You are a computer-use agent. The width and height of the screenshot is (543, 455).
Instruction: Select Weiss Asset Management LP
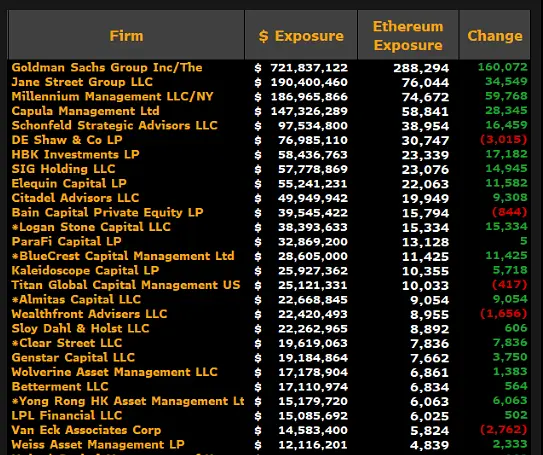coord(98,445)
